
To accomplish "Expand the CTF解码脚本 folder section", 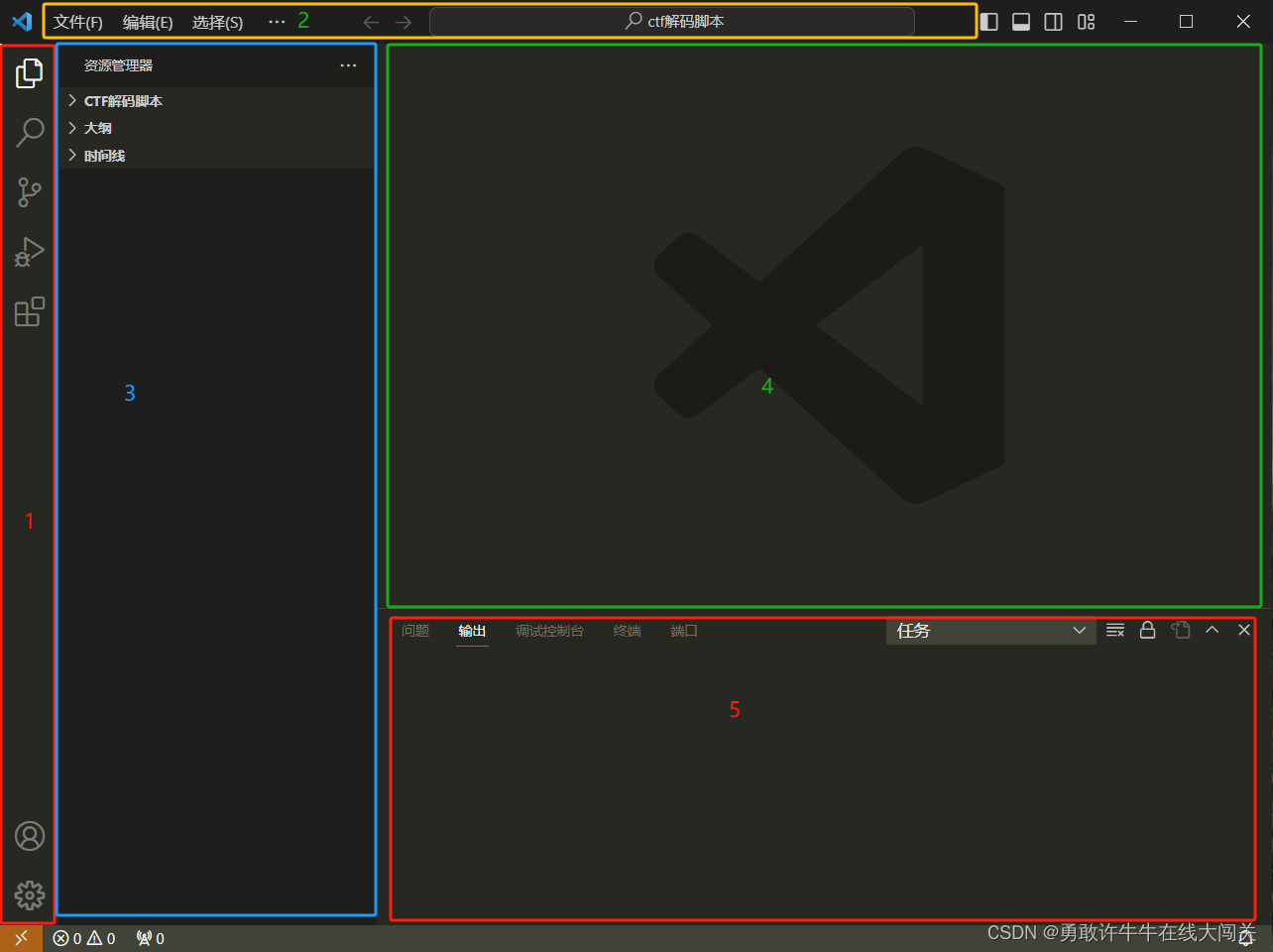I will (216, 101).
